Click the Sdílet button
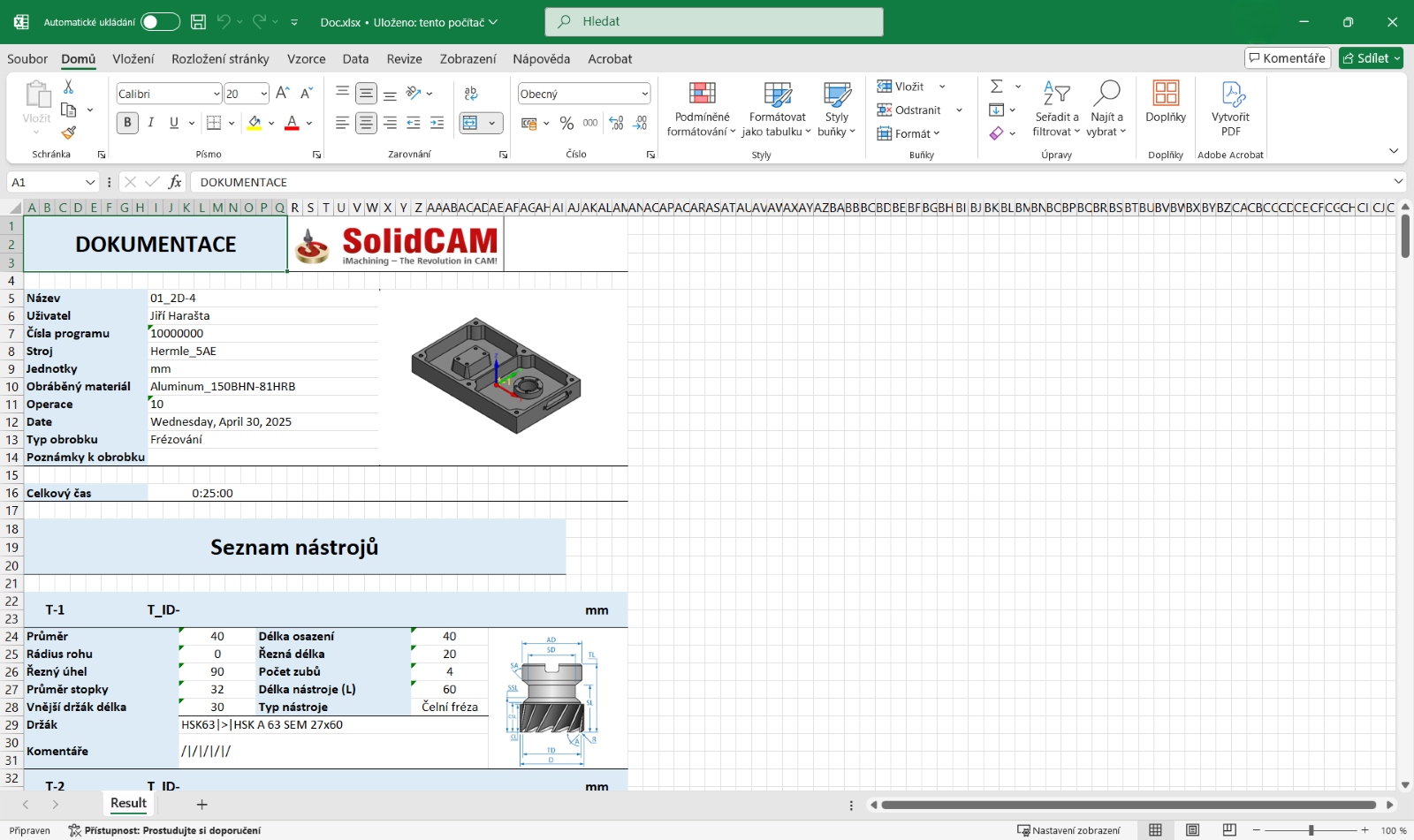The width and height of the screenshot is (1414, 840). [x=1371, y=58]
